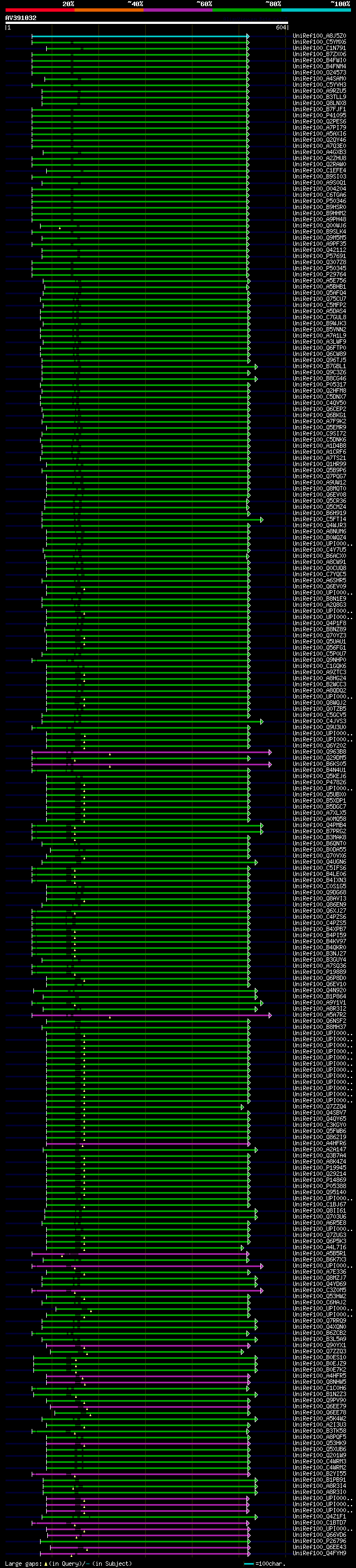Click label UniRef100_P47826
The width and height of the screenshot is (356, 1568).
(319, 782)
